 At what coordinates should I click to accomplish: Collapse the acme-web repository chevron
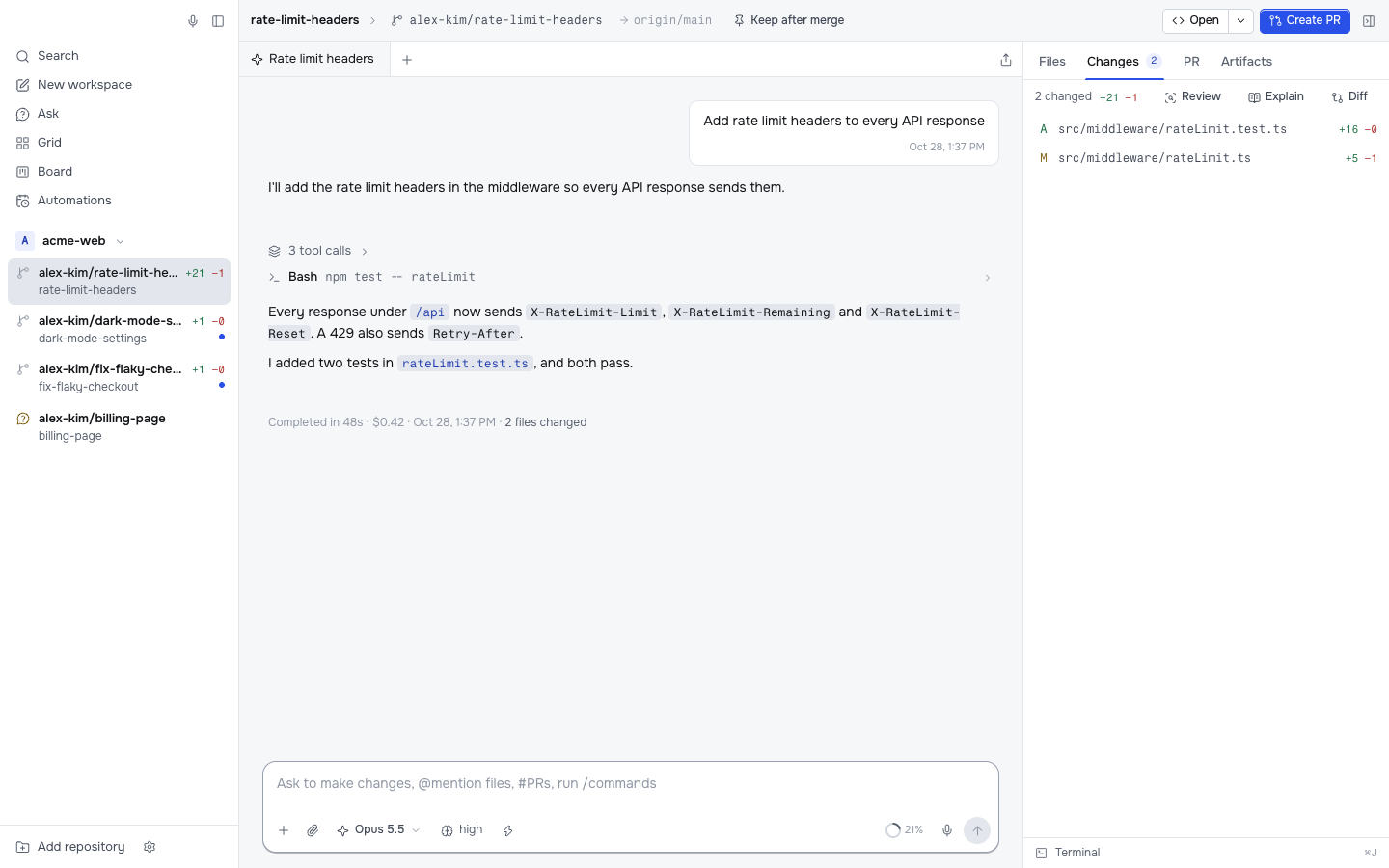click(121, 241)
